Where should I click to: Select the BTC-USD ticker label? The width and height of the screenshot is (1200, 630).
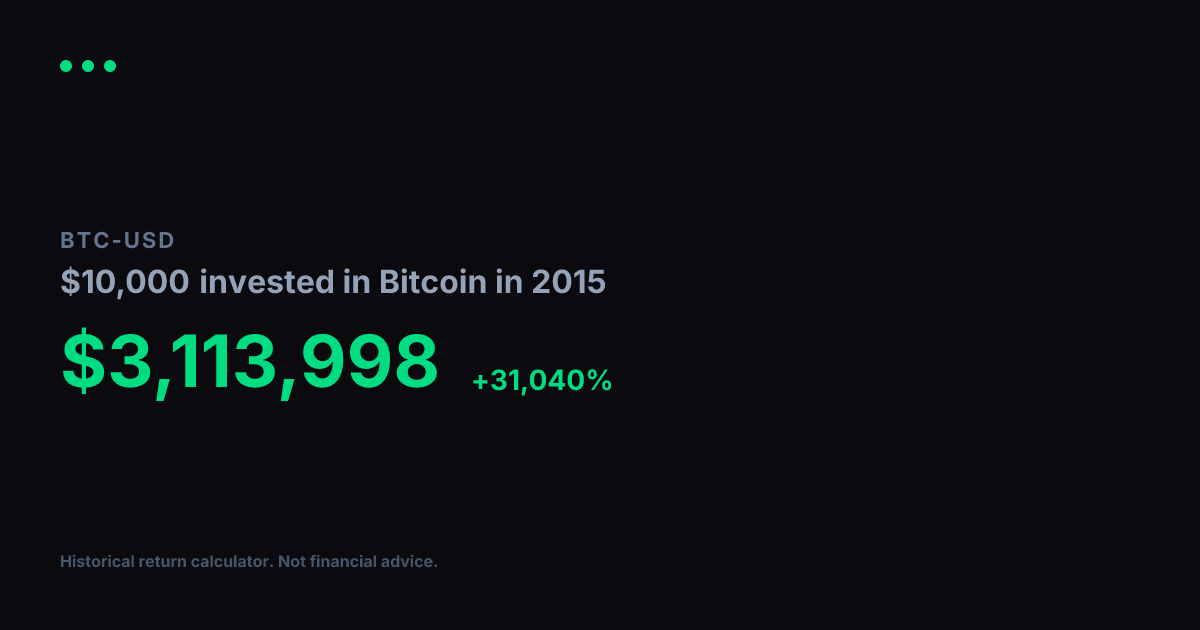pyautogui.click(x=117, y=240)
